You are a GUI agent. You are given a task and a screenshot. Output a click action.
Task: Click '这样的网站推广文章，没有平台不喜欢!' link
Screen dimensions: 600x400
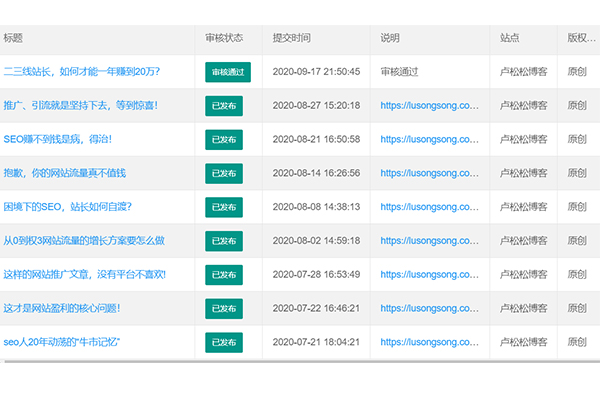[x=84, y=274]
